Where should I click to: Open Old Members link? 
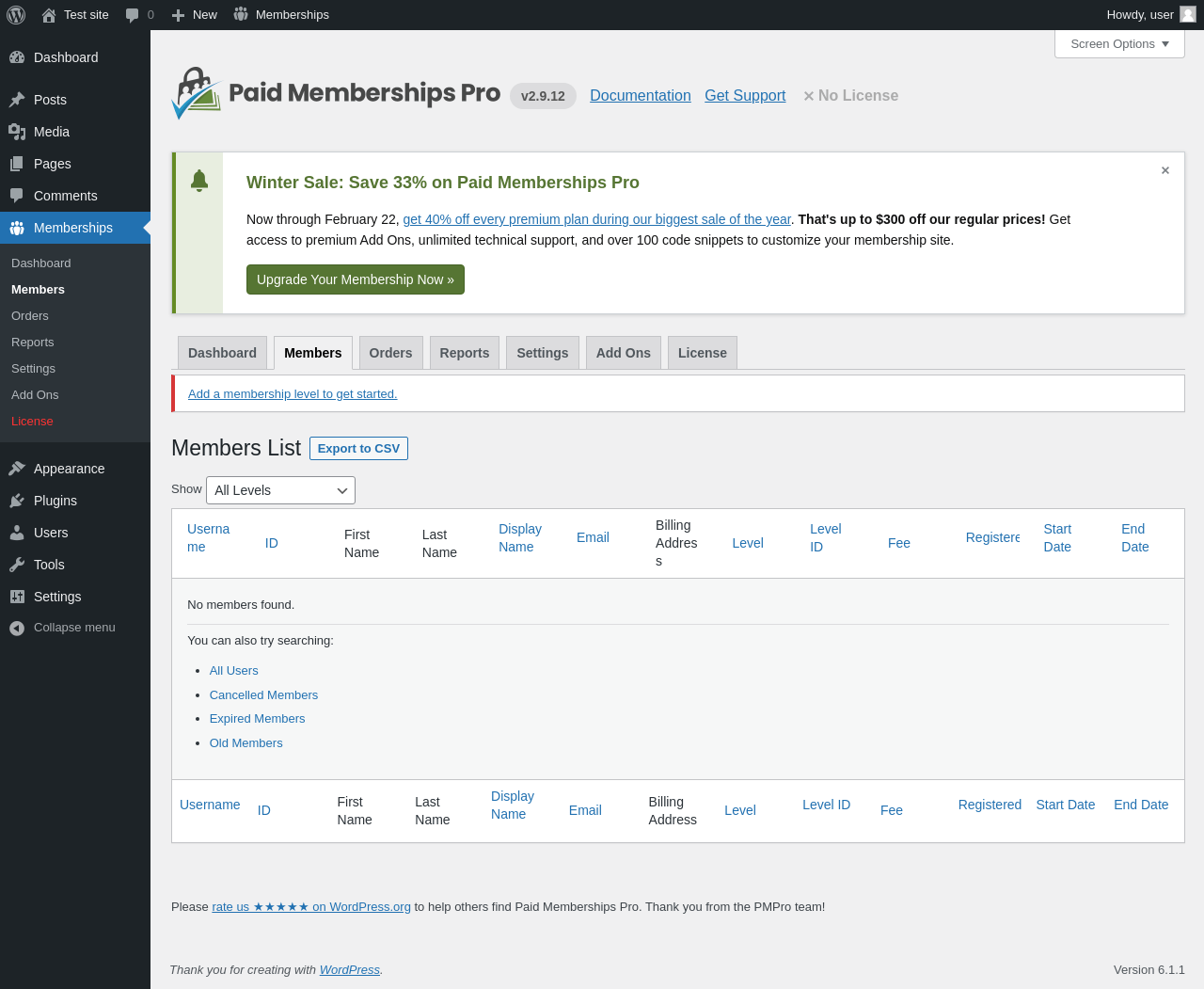click(x=246, y=743)
